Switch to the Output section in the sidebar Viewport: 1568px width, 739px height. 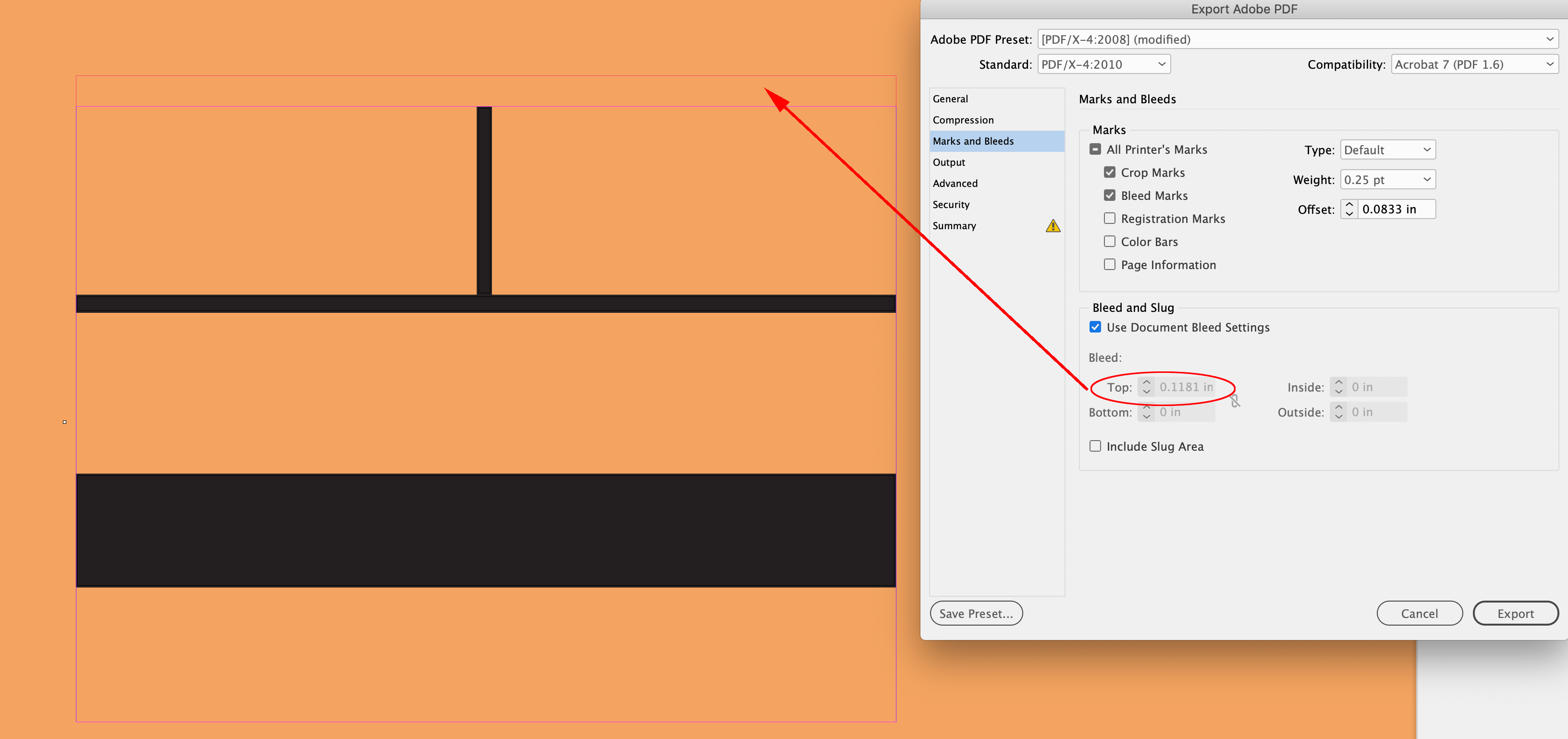949,162
